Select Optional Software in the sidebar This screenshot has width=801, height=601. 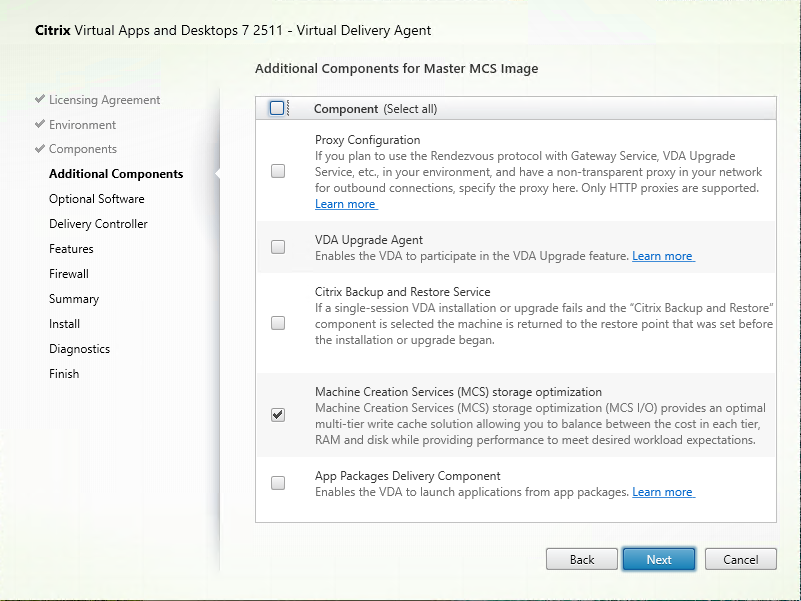pos(96,199)
